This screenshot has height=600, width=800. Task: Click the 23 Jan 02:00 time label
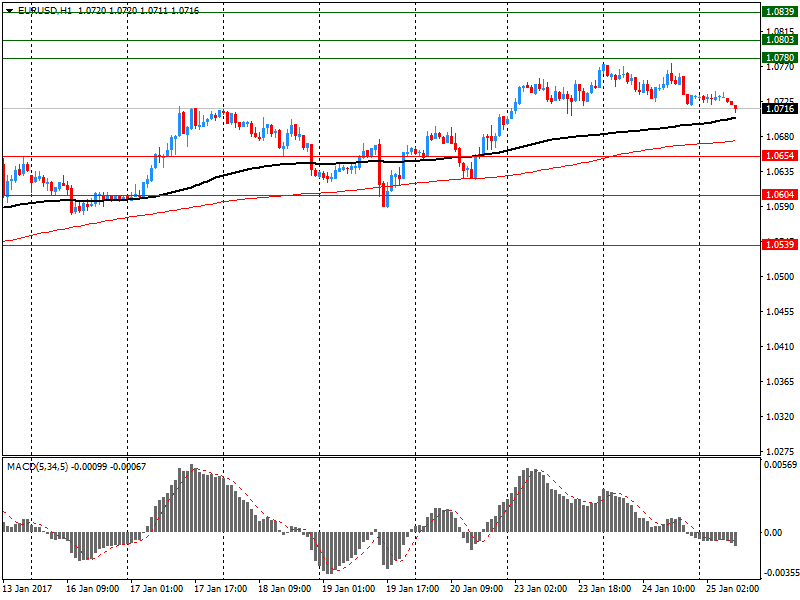click(540, 589)
